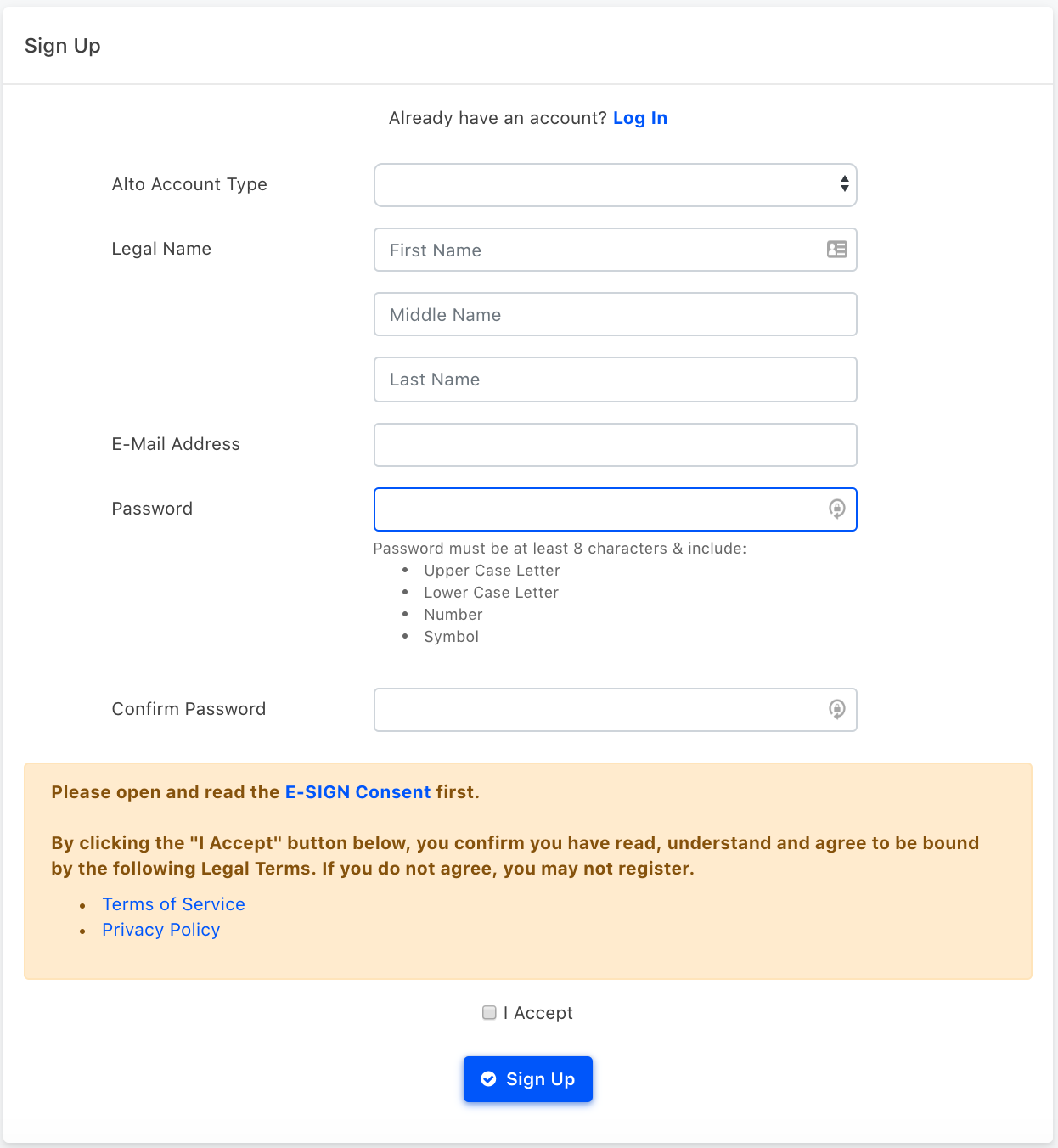This screenshot has height=1148, width=1058.
Task: Click the Alto Account Type label
Action: click(189, 184)
